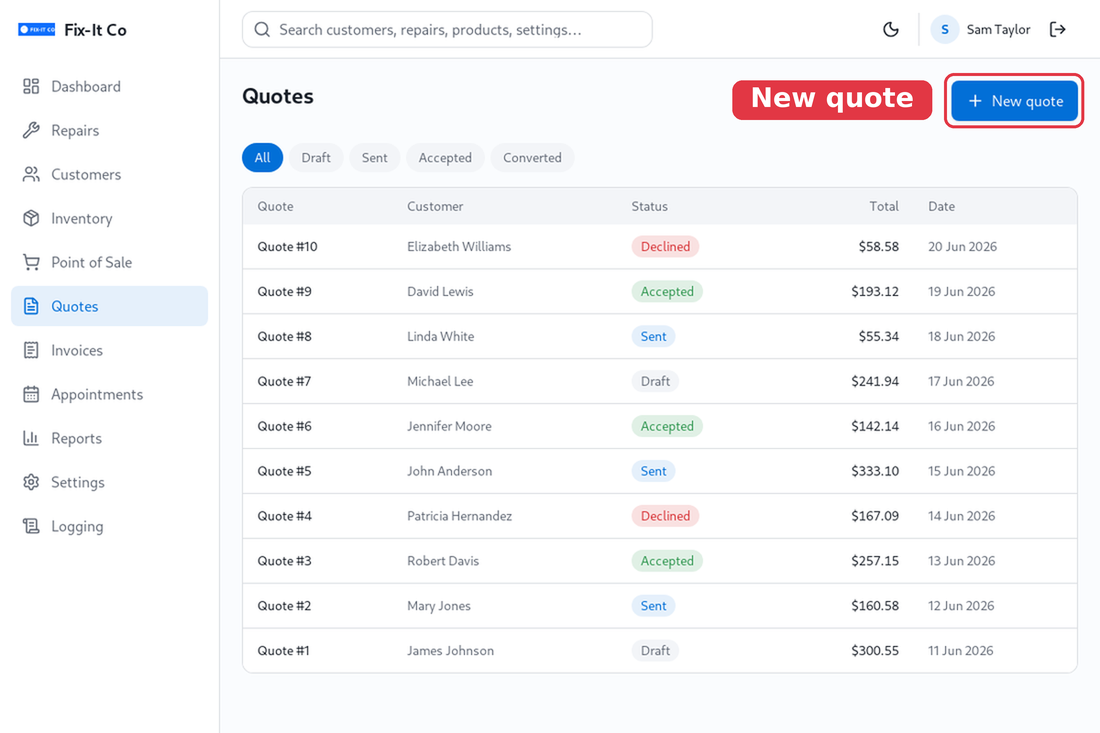Click Sent badge on Quote #2 row

point(653,606)
